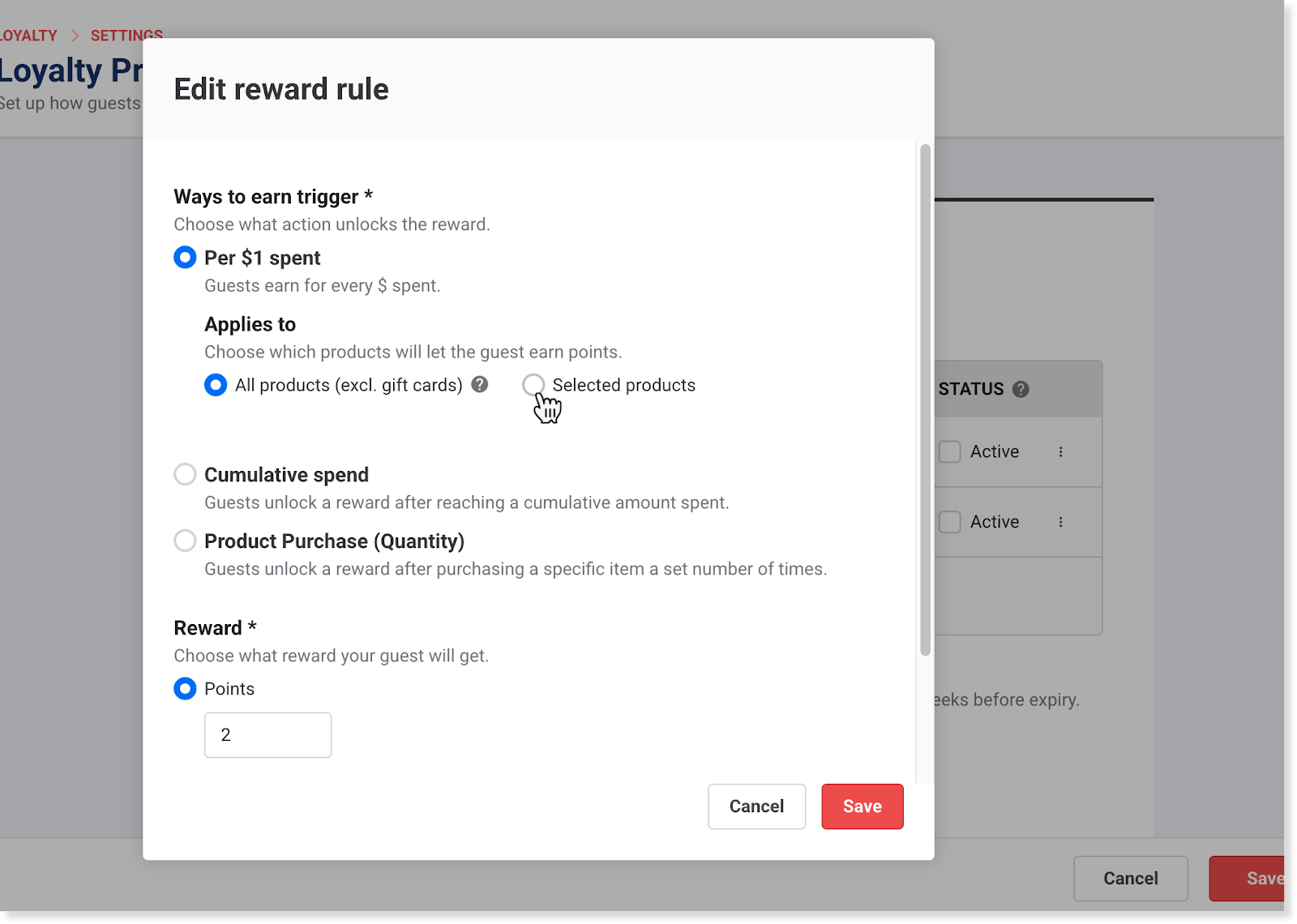Choose the Selected products radio option

[x=533, y=385]
